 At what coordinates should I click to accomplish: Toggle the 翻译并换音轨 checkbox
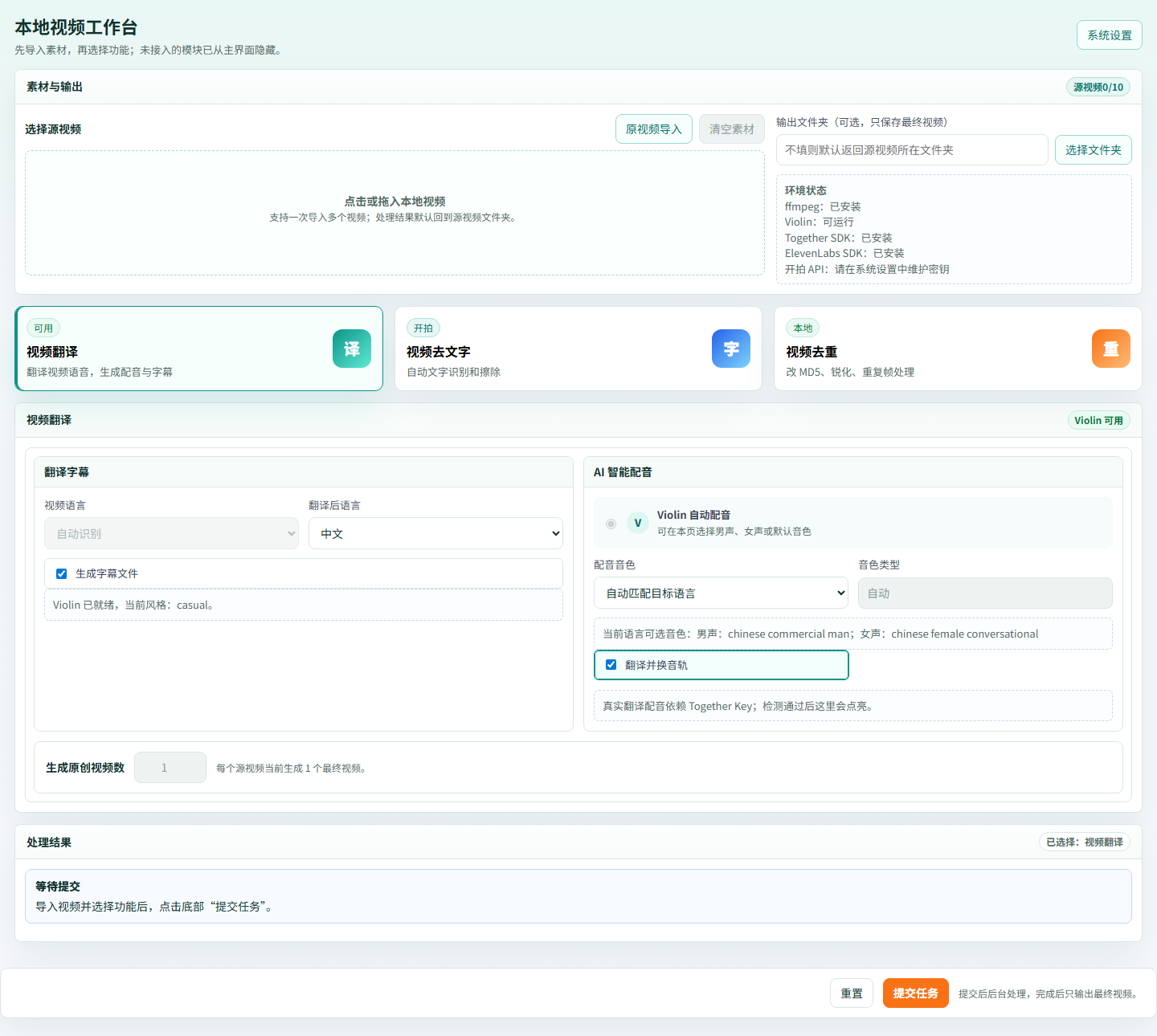tap(611, 665)
